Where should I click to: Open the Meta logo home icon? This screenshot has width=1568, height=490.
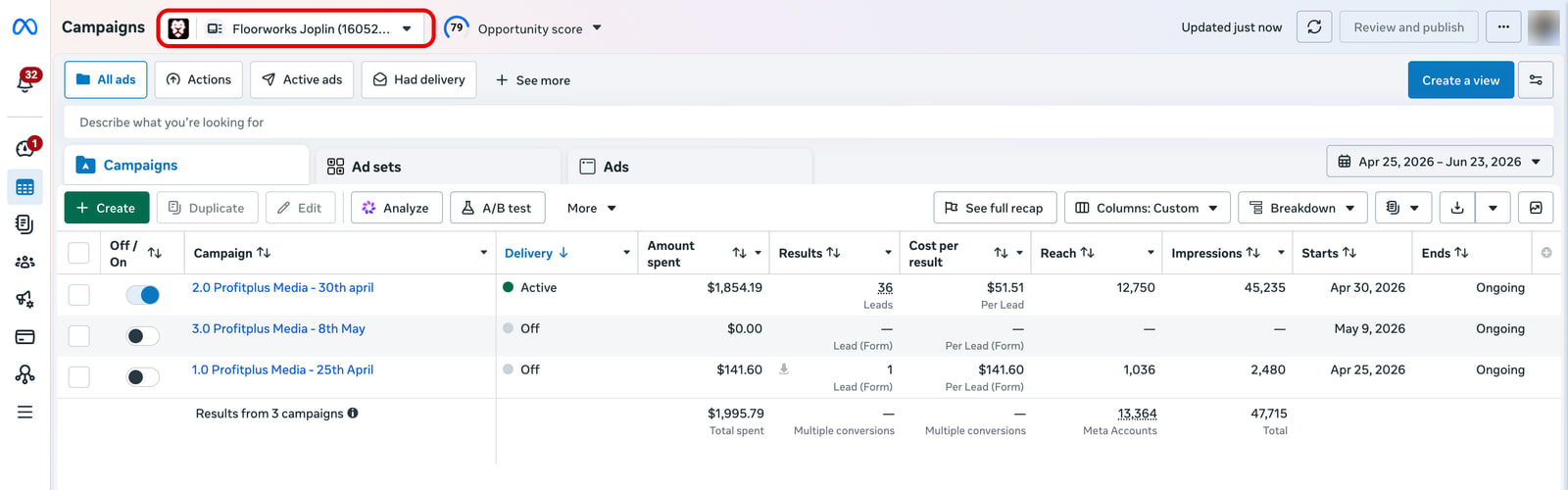pyautogui.click(x=24, y=27)
